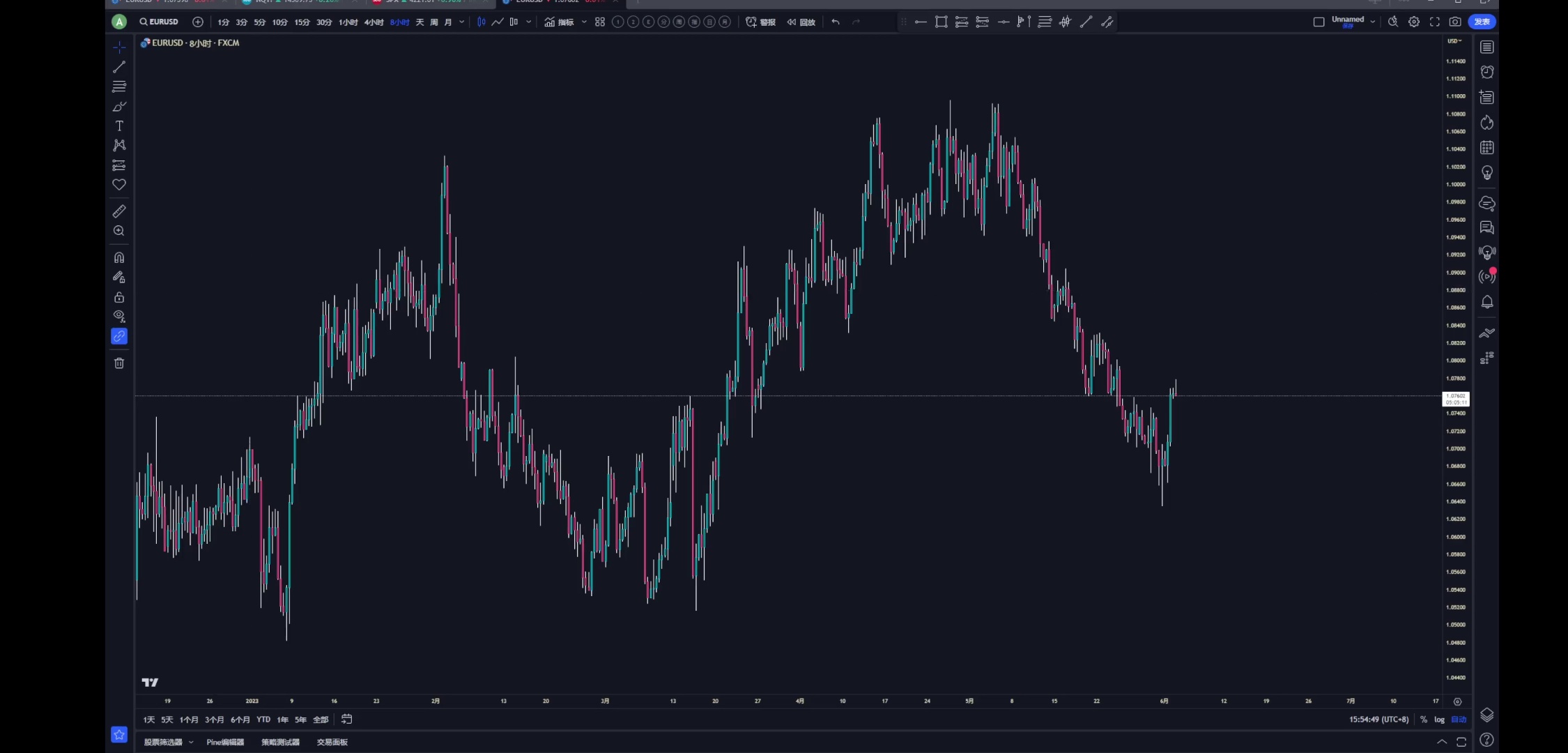Expand the 指标 indicators favorites arrow
This screenshot has height=753, width=1568.
click(584, 22)
